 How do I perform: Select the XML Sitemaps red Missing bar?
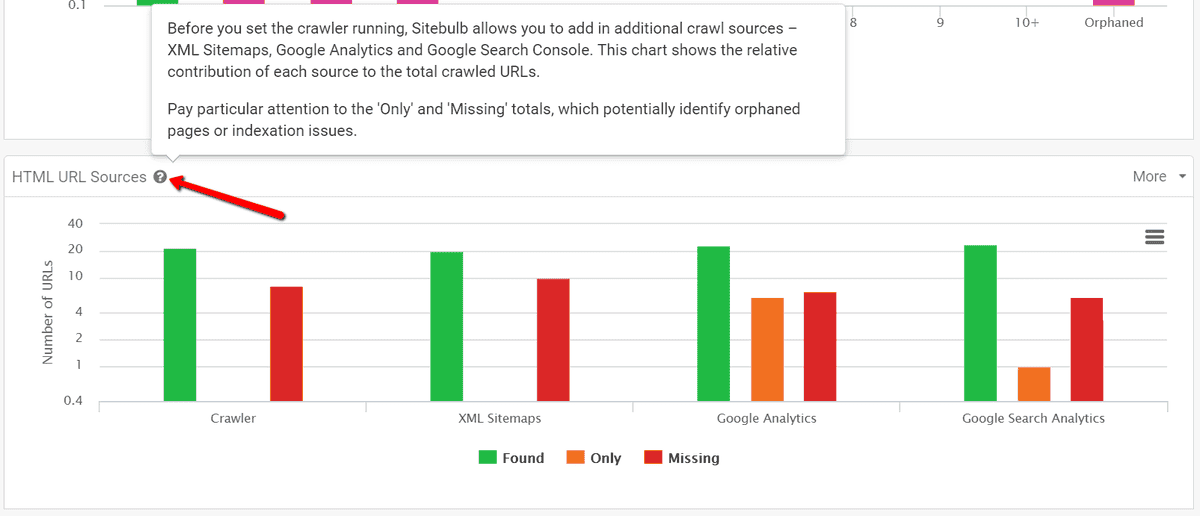click(553, 340)
